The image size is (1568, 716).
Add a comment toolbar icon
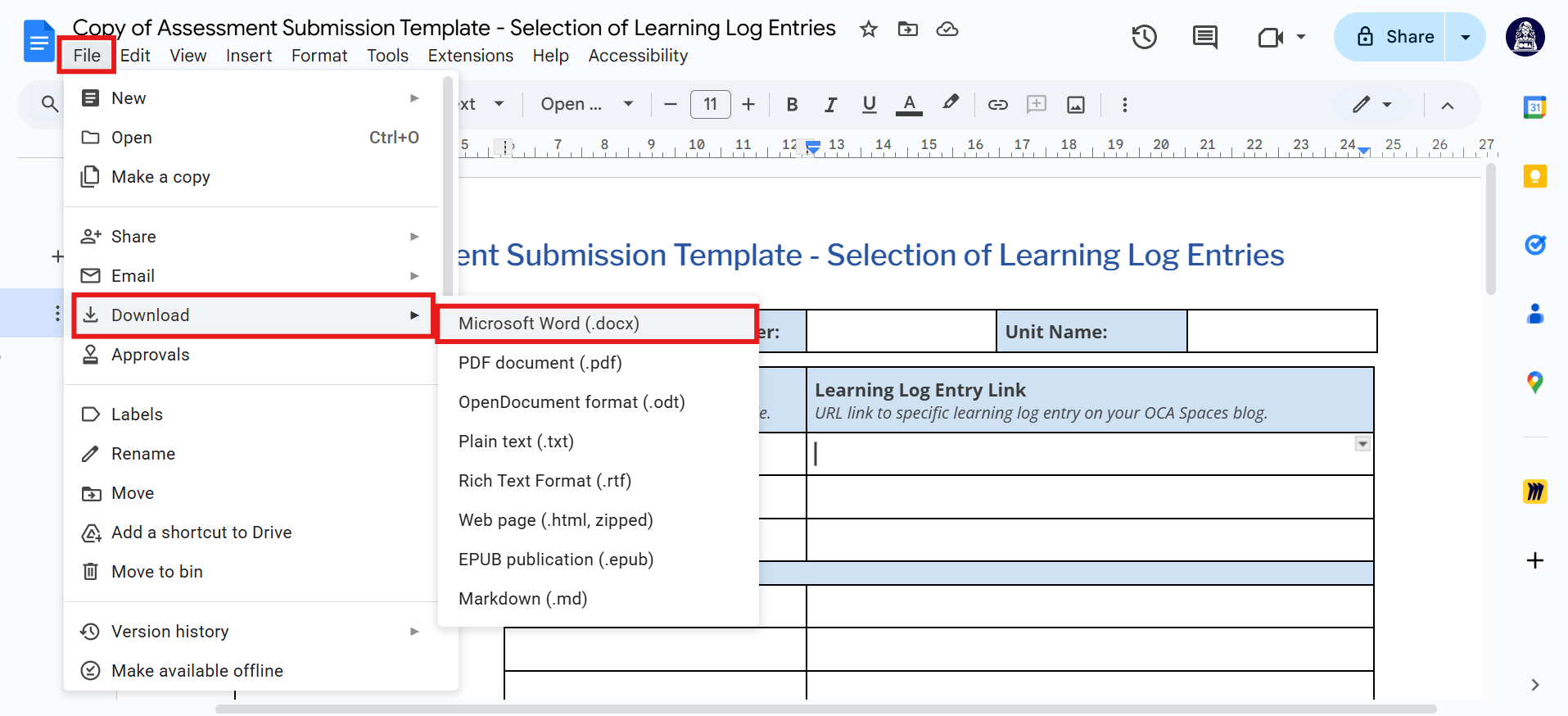click(x=1037, y=104)
